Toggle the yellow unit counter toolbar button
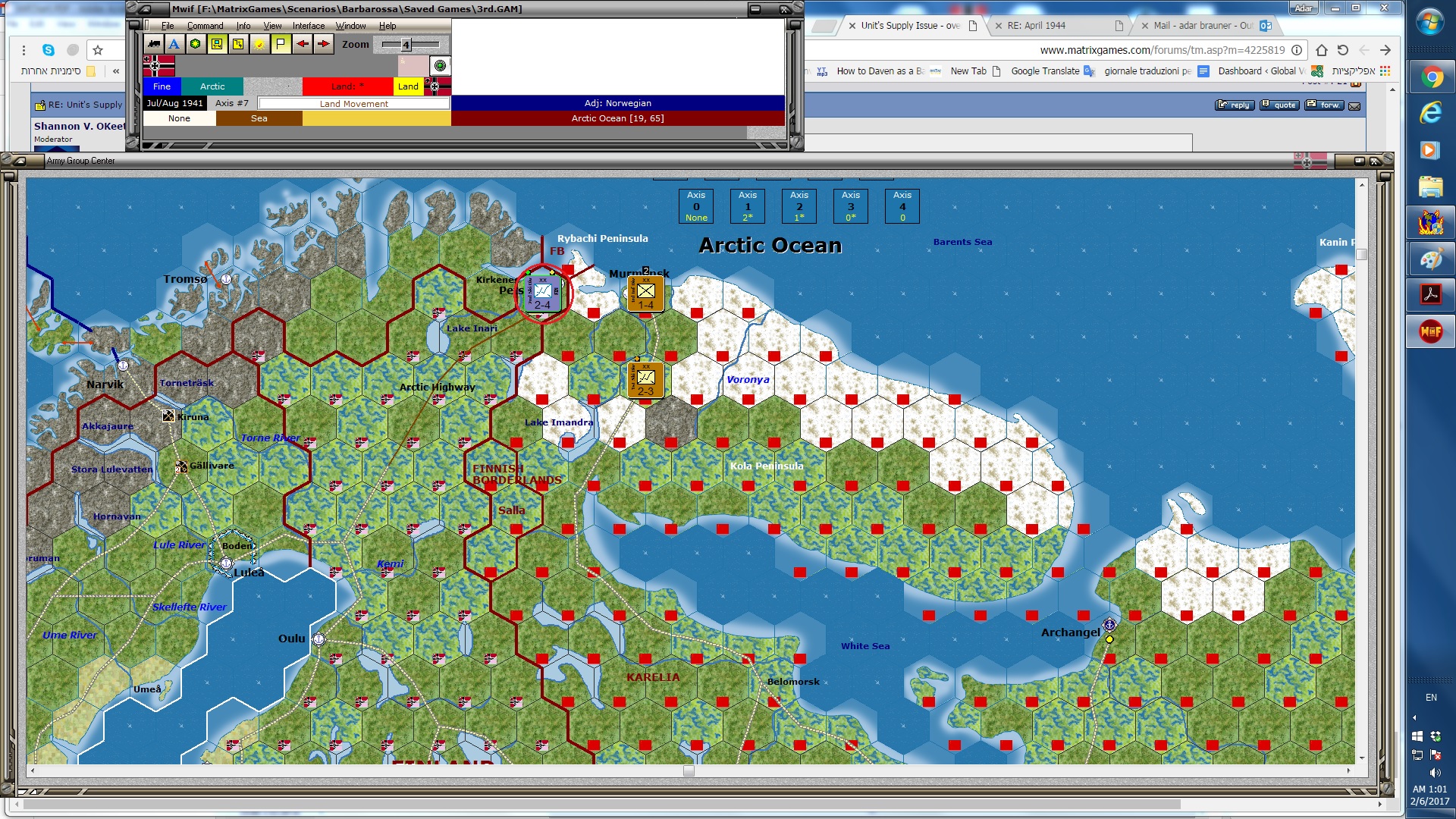Screen dimensions: 1456x819 point(217,44)
